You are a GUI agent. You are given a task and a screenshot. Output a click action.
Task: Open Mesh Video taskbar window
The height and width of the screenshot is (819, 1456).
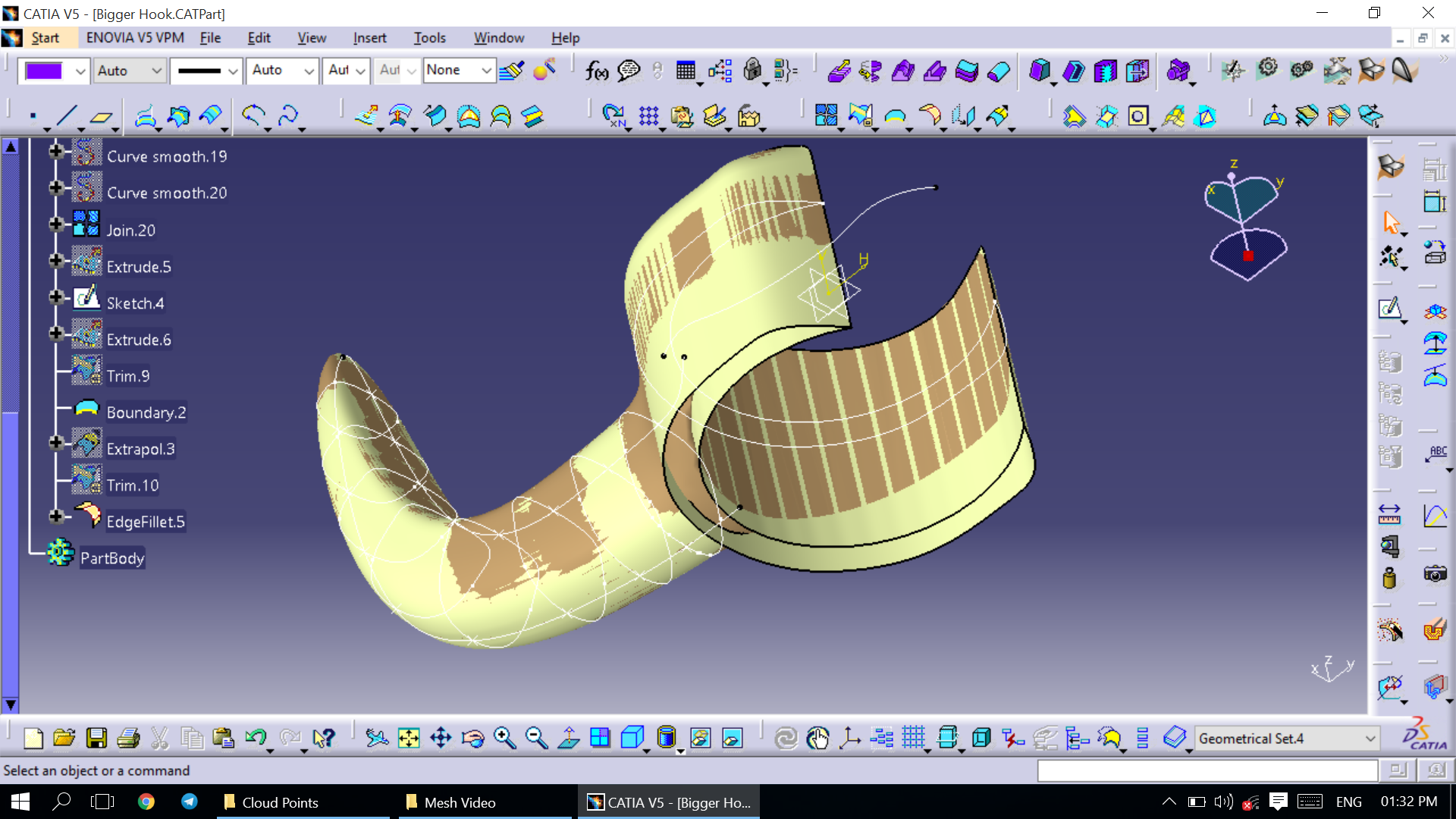pos(485,802)
